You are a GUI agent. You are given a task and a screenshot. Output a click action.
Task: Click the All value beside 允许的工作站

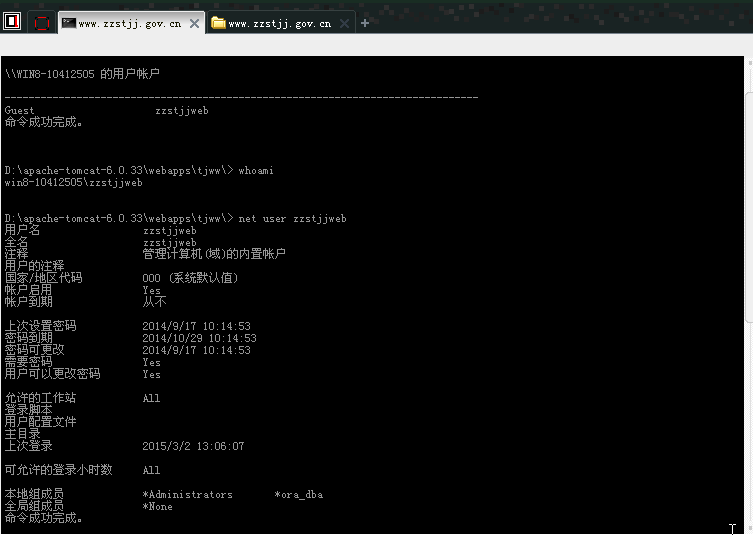pyautogui.click(x=151, y=398)
